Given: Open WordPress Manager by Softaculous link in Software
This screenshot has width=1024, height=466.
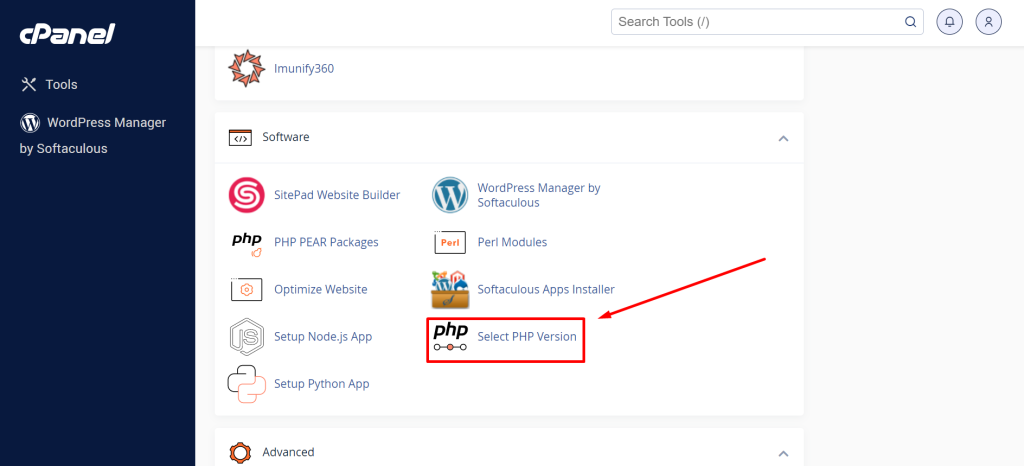Looking at the screenshot, I should click(x=539, y=195).
